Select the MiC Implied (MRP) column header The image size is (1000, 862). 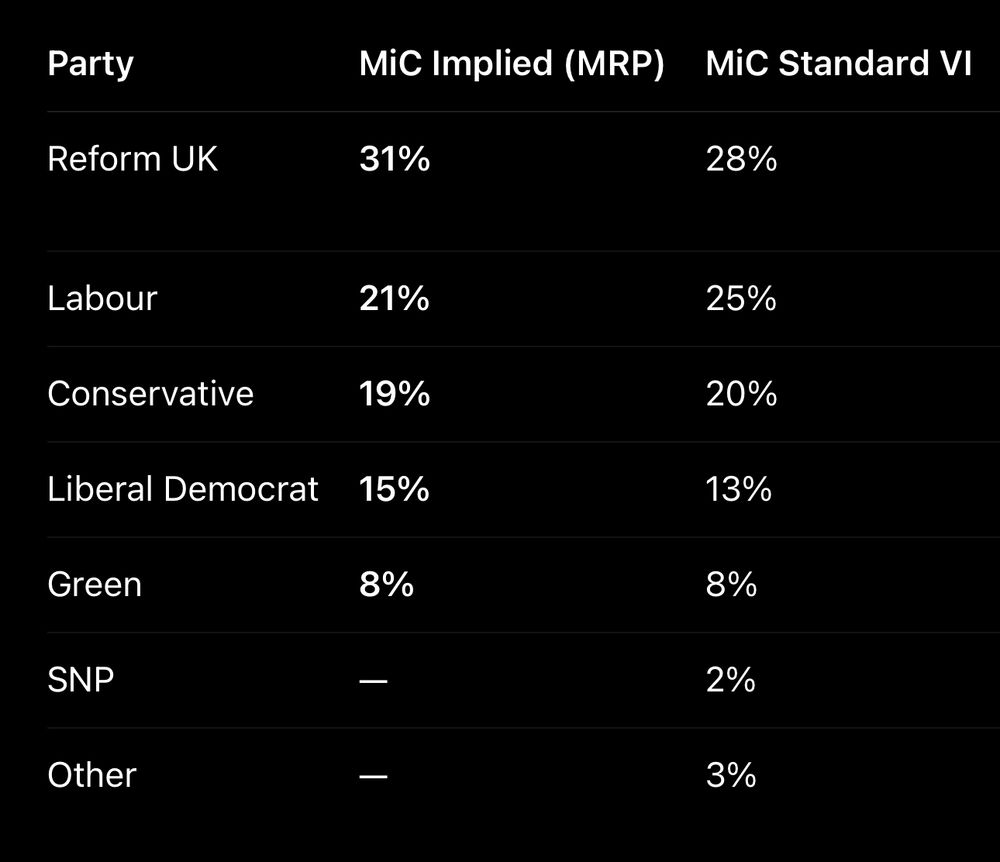pyautogui.click(x=511, y=64)
